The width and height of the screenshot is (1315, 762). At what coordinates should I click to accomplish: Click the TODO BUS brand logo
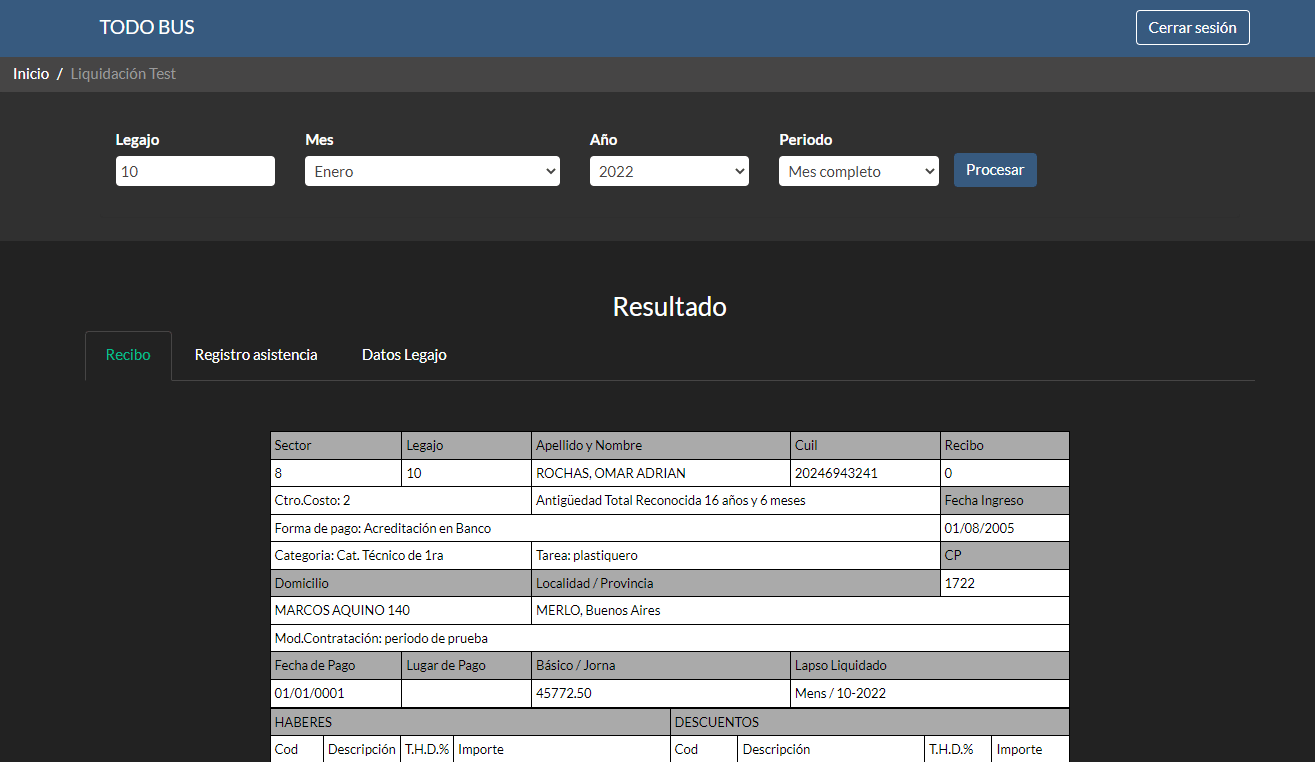(147, 28)
